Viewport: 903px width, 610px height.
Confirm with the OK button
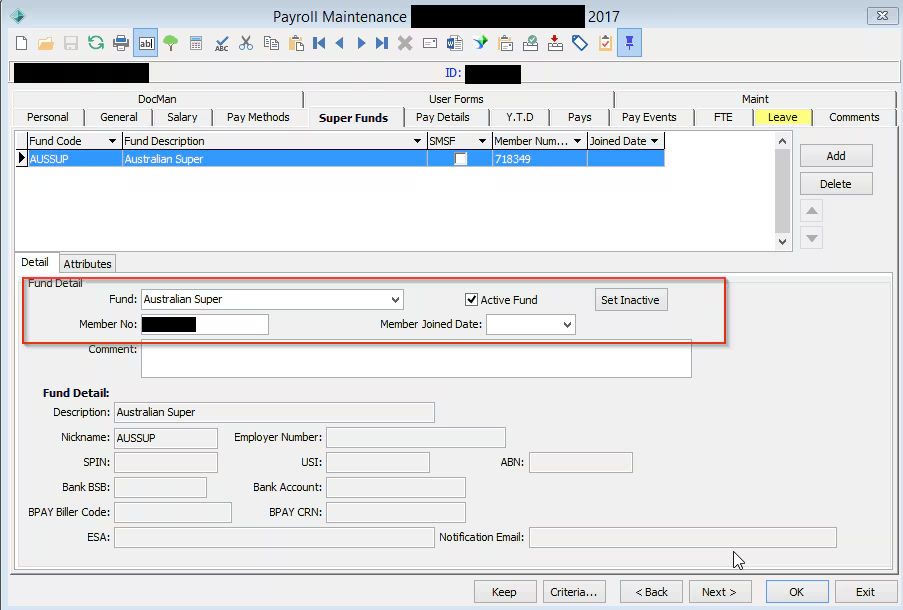[797, 592]
